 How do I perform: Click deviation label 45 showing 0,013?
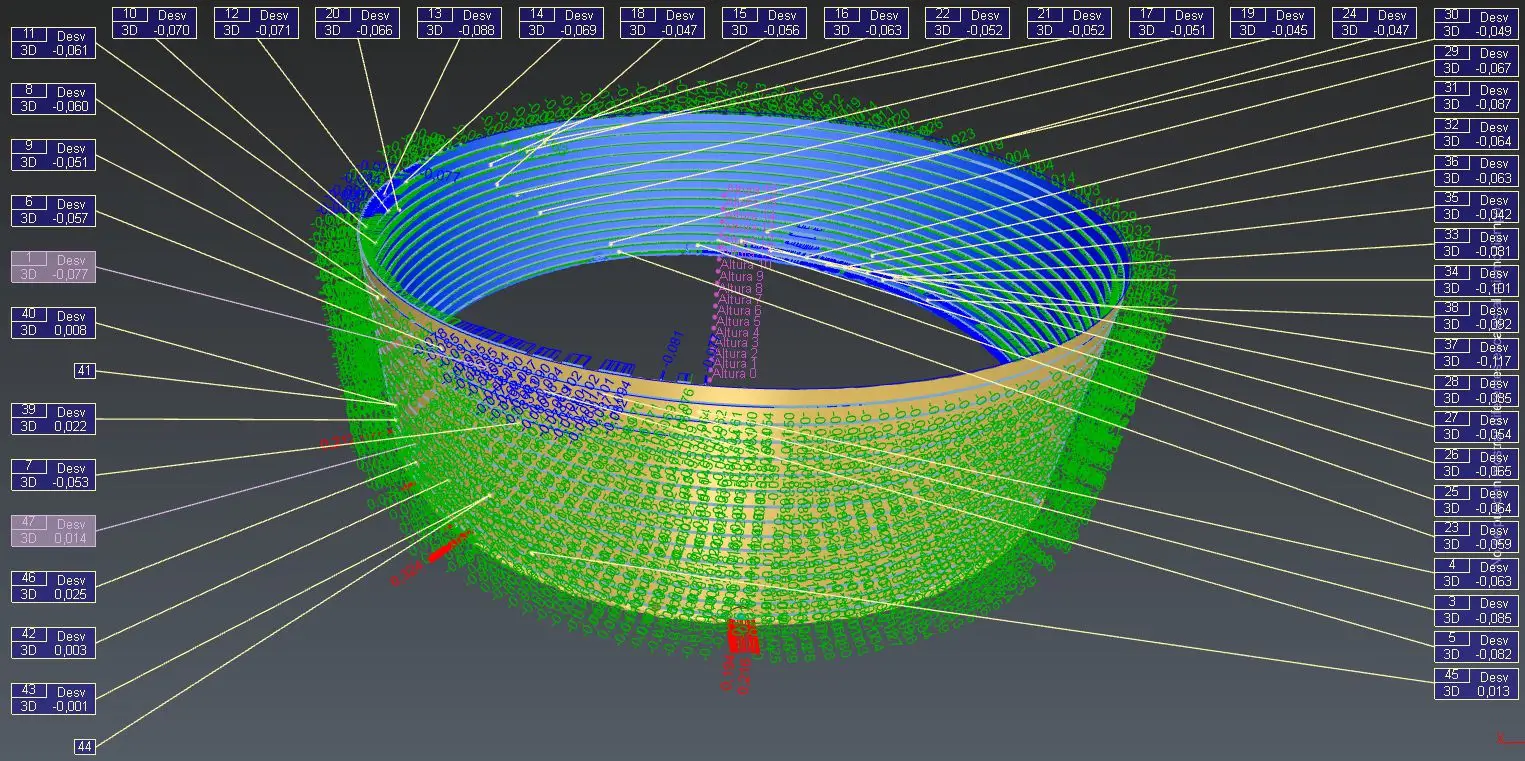tap(1476, 683)
